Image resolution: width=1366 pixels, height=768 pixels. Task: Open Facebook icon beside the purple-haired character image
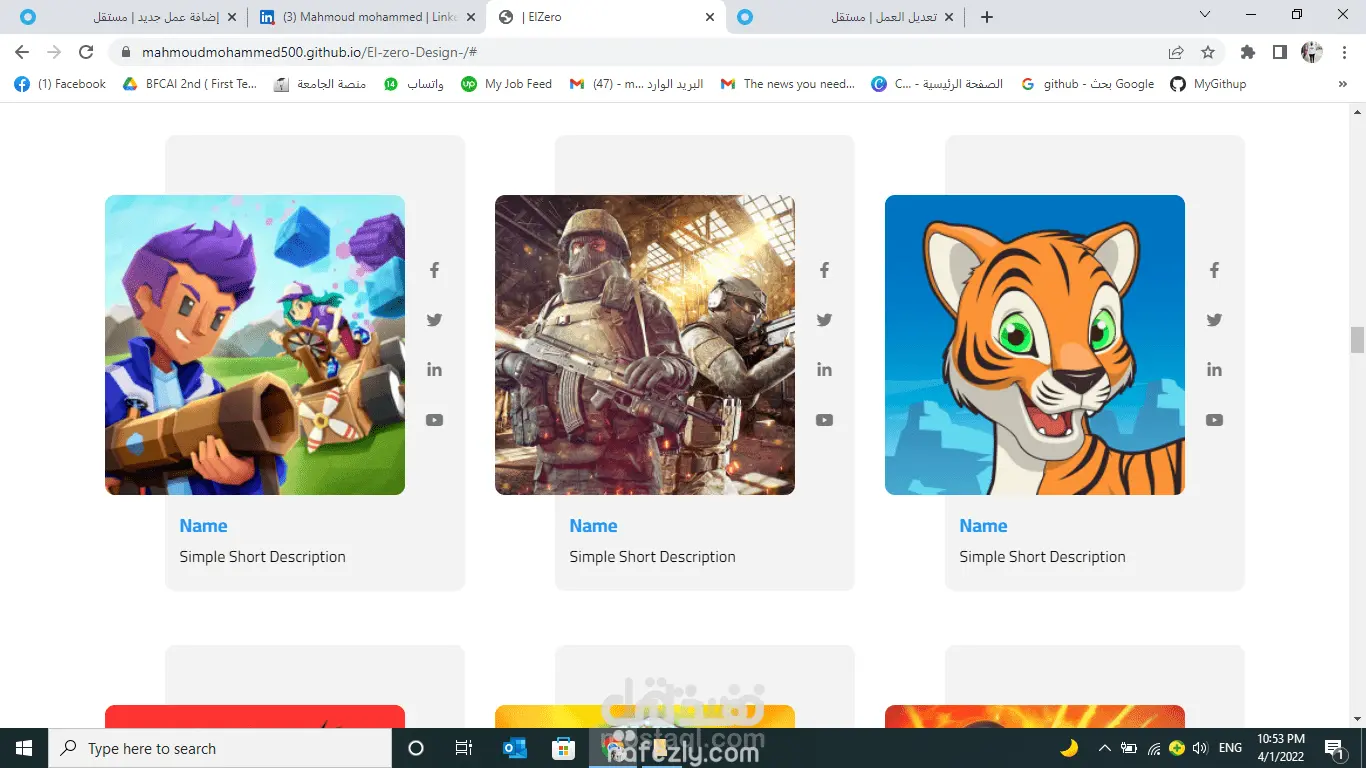434,270
